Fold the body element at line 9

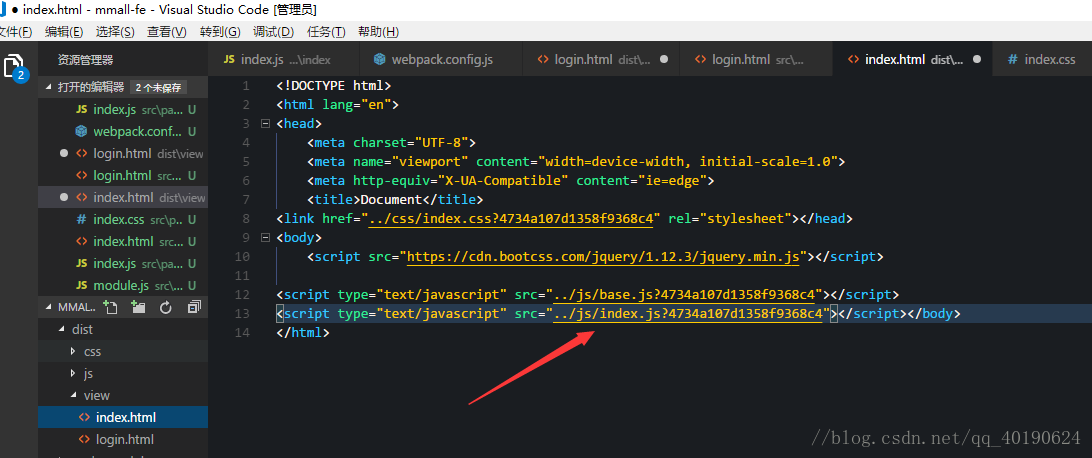(x=265, y=237)
